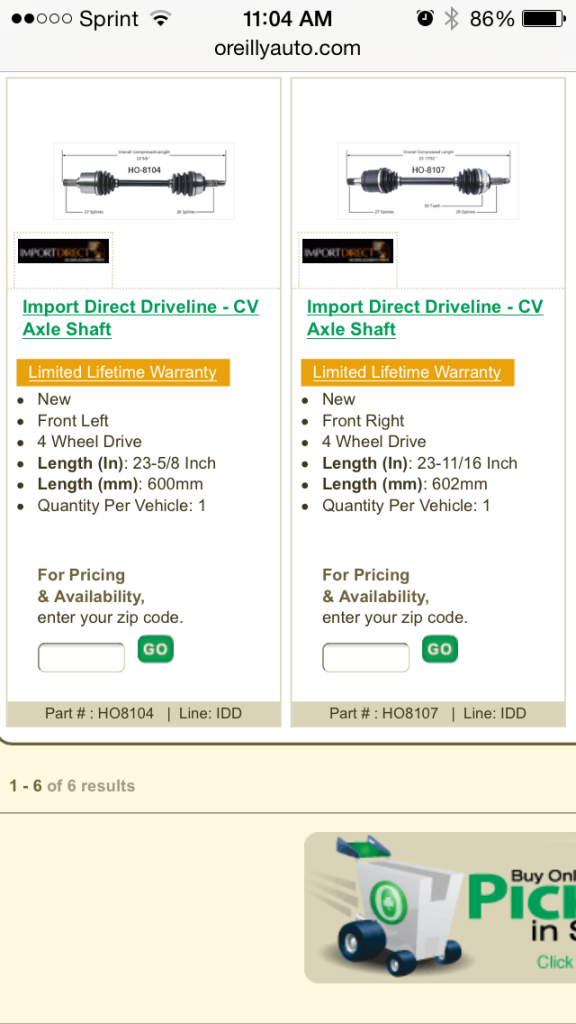View the Limited Lifetime Warranty for Front Left axle
Viewport: 576px width, 1024px height.
[x=123, y=372]
